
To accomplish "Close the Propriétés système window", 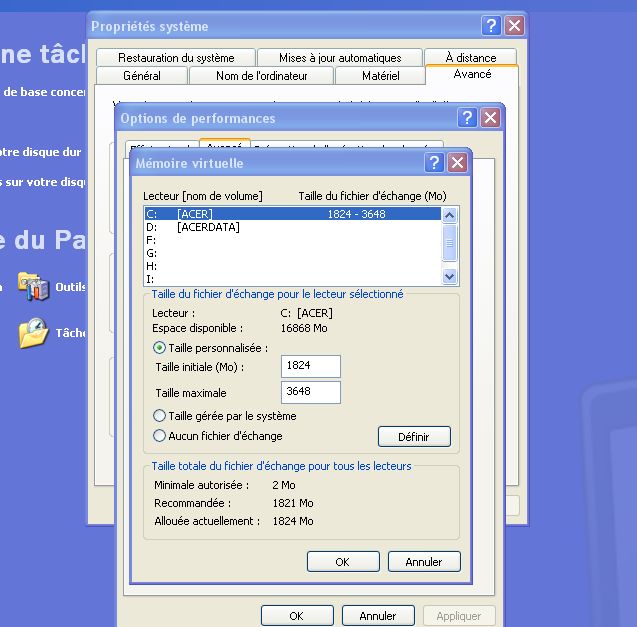I will (514, 26).
